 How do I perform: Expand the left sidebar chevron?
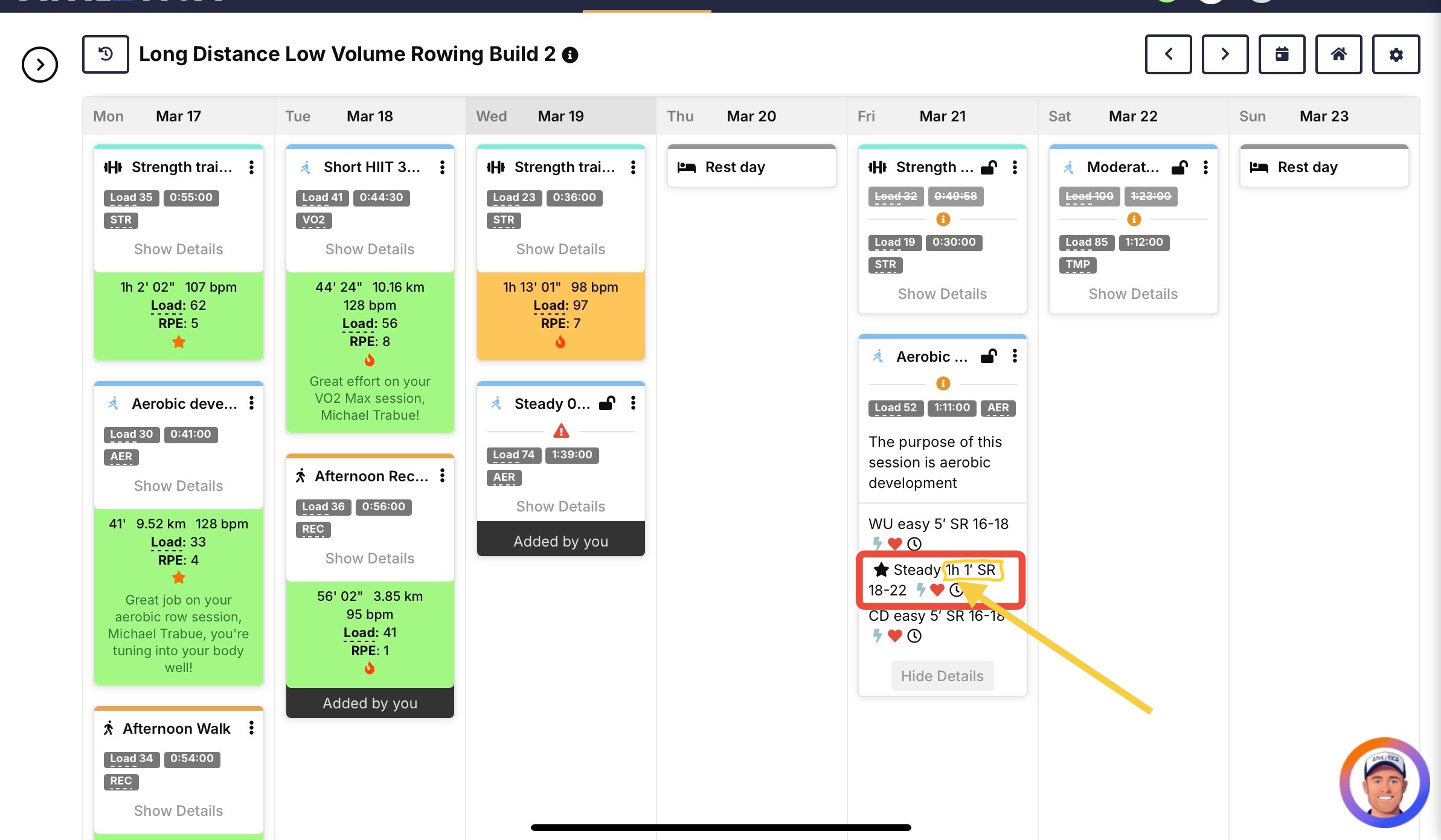pos(40,65)
